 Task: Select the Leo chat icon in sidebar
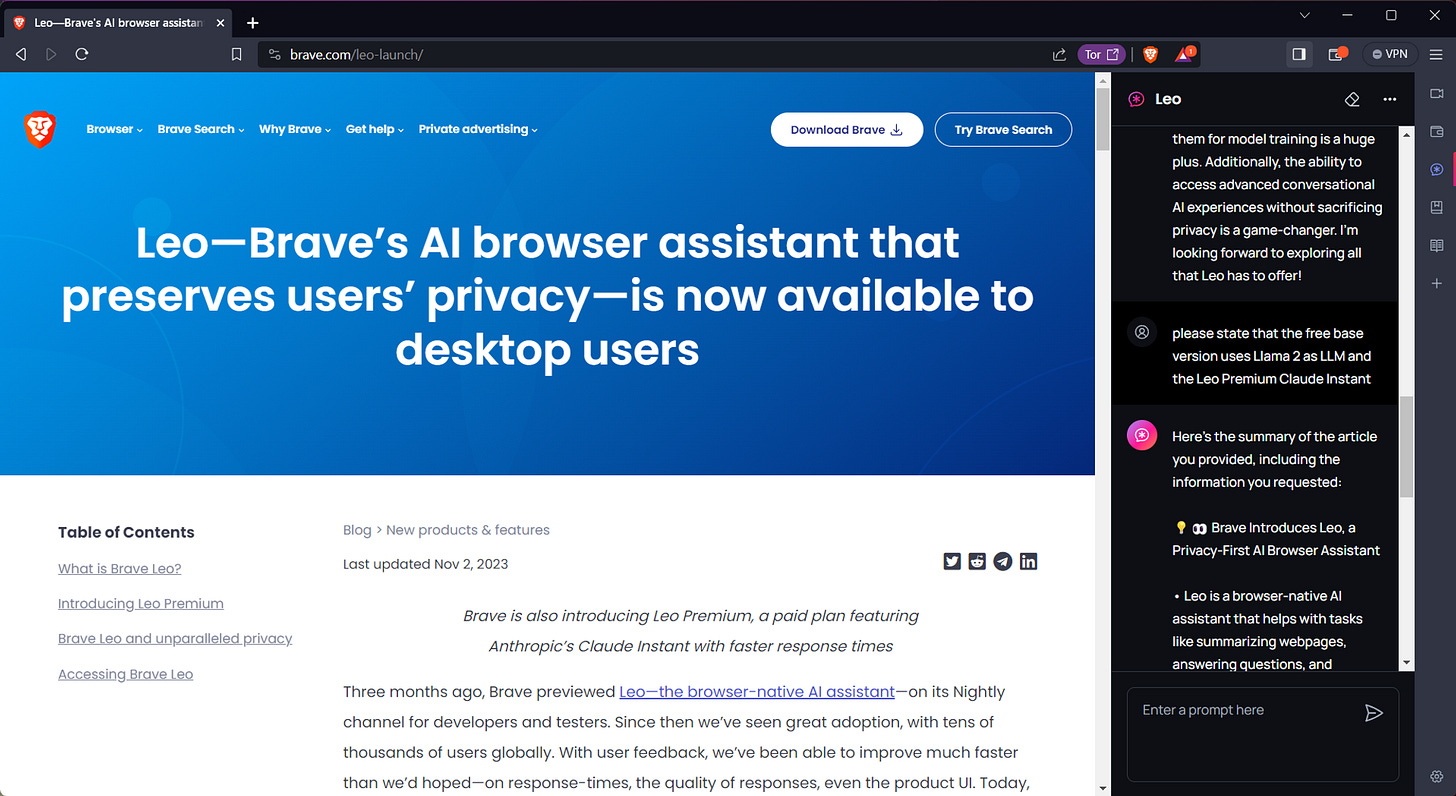click(1437, 170)
